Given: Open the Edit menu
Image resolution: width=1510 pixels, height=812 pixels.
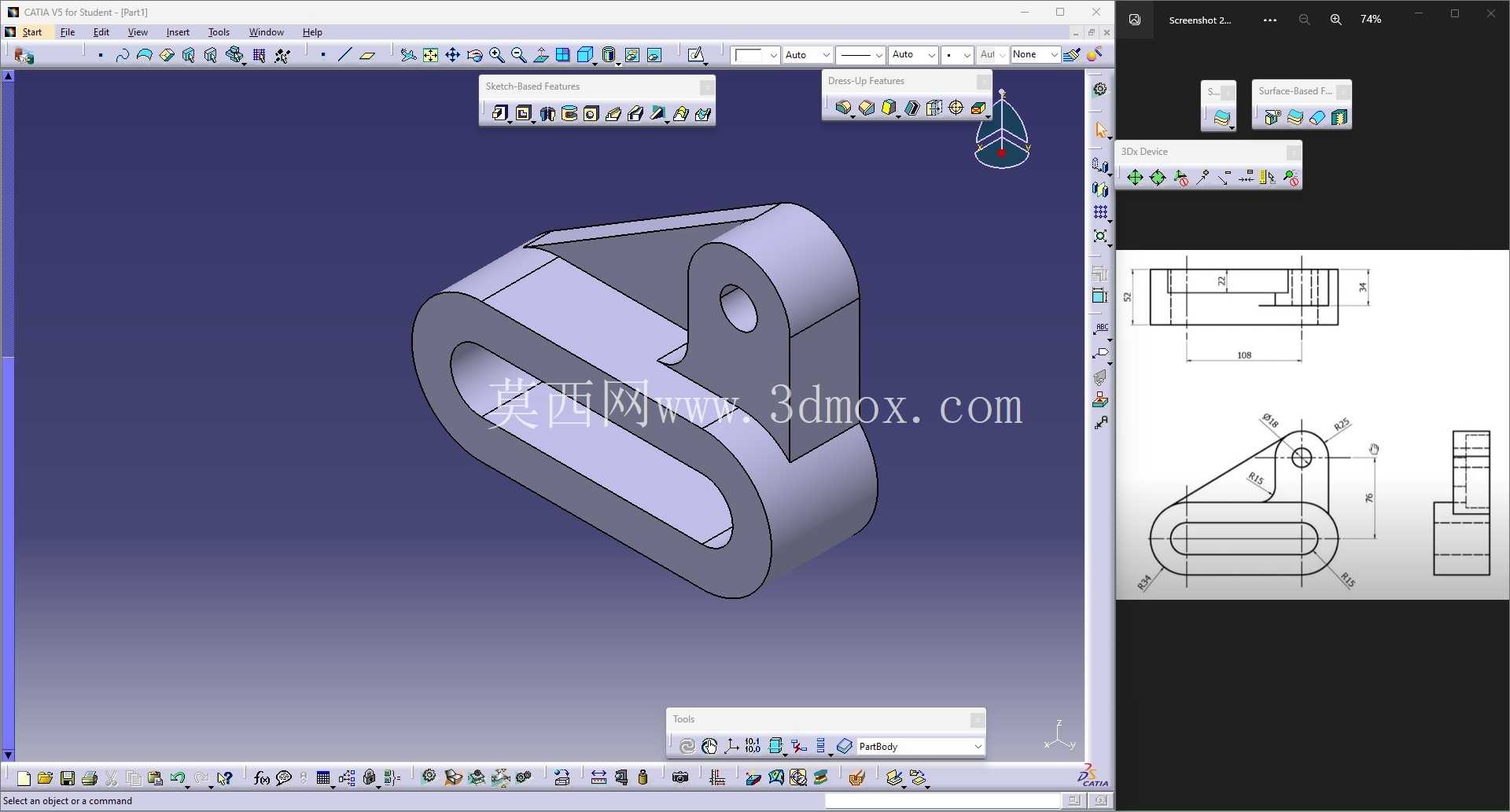Looking at the screenshot, I should 101,32.
